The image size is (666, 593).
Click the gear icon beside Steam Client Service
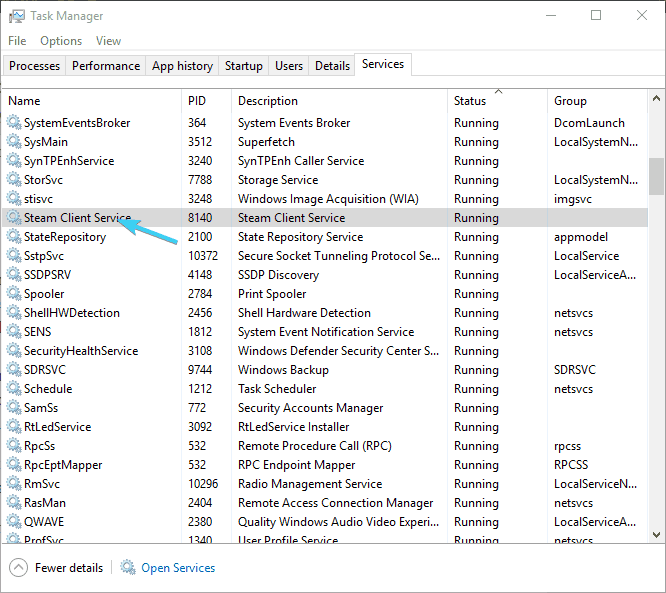pos(14,218)
